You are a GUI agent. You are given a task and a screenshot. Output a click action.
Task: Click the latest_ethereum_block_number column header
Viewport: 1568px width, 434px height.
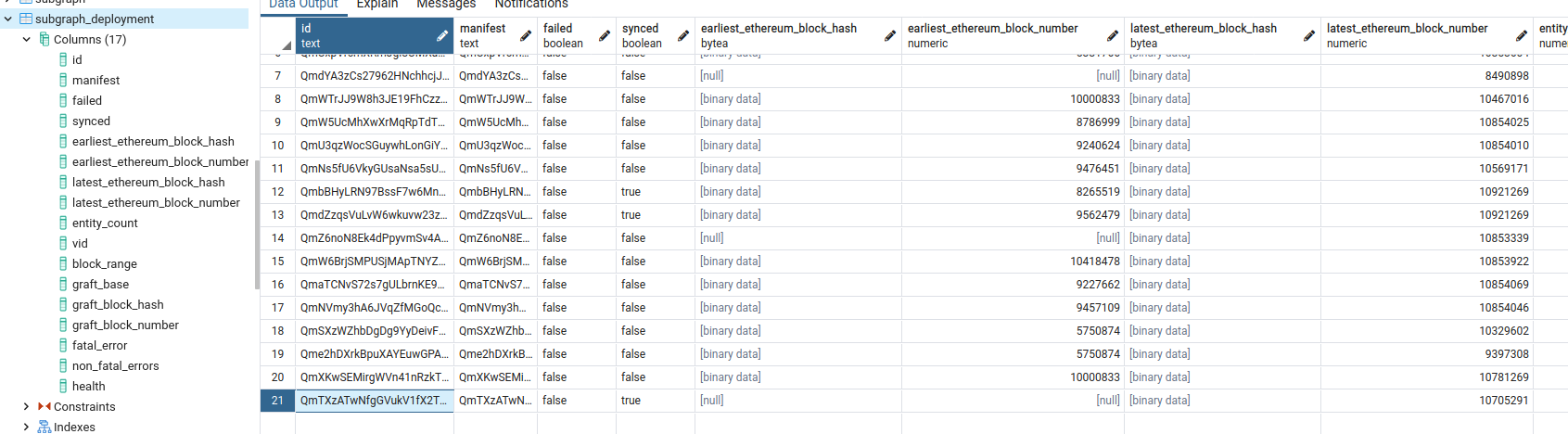1427,35
